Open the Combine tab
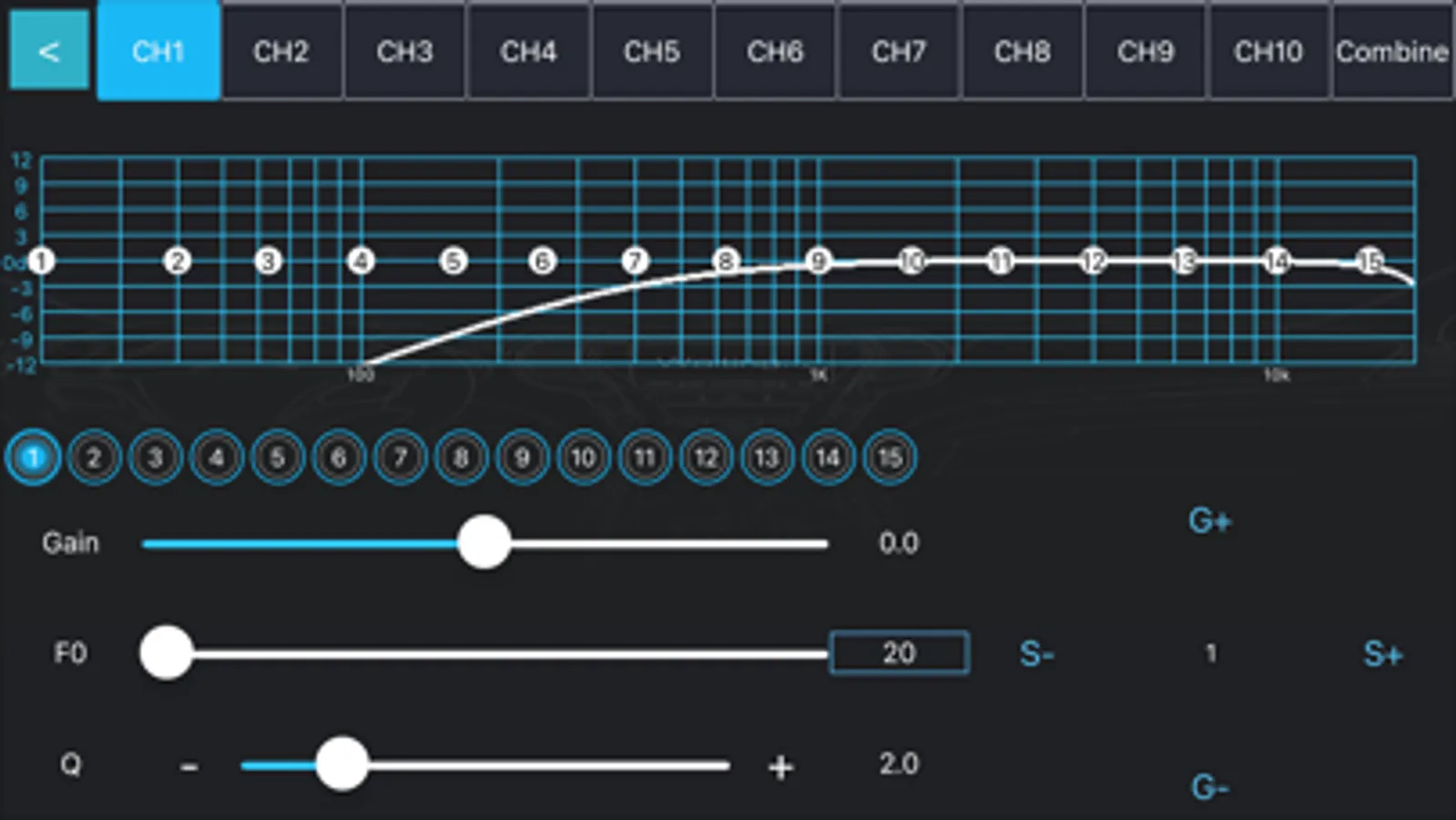This screenshot has width=1456, height=820. coord(1391,51)
